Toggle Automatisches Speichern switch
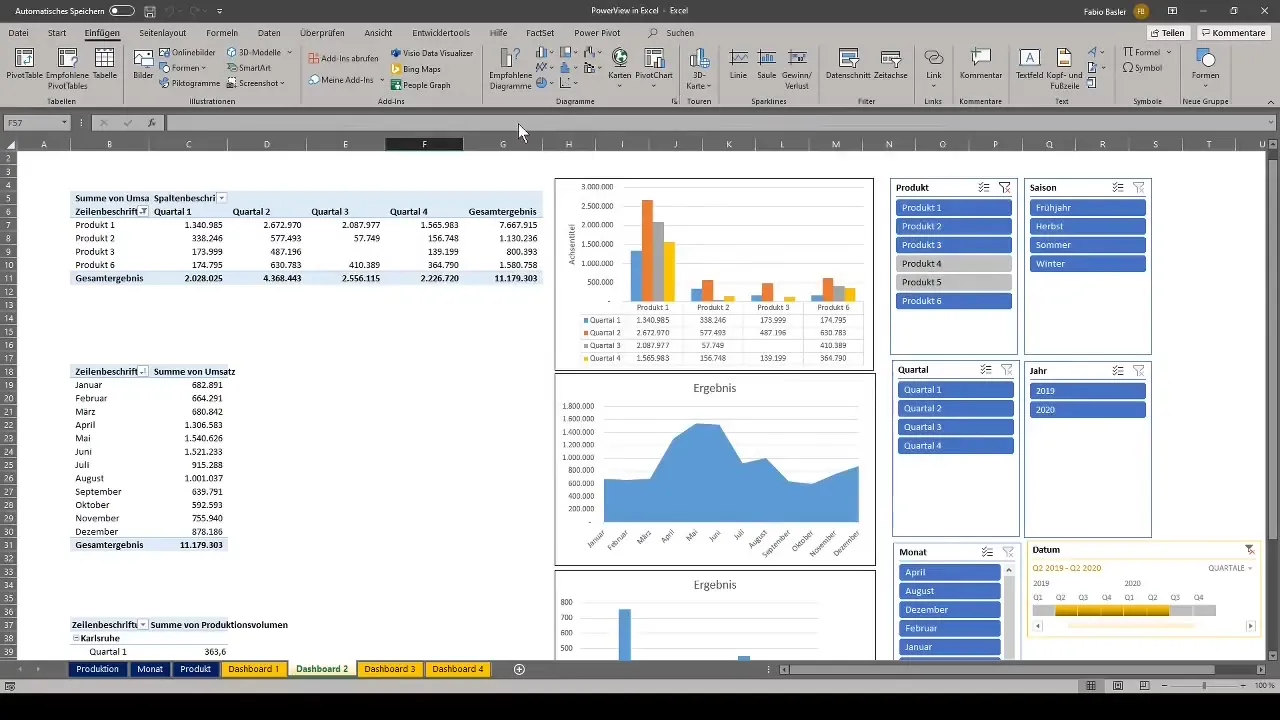 coord(122,10)
